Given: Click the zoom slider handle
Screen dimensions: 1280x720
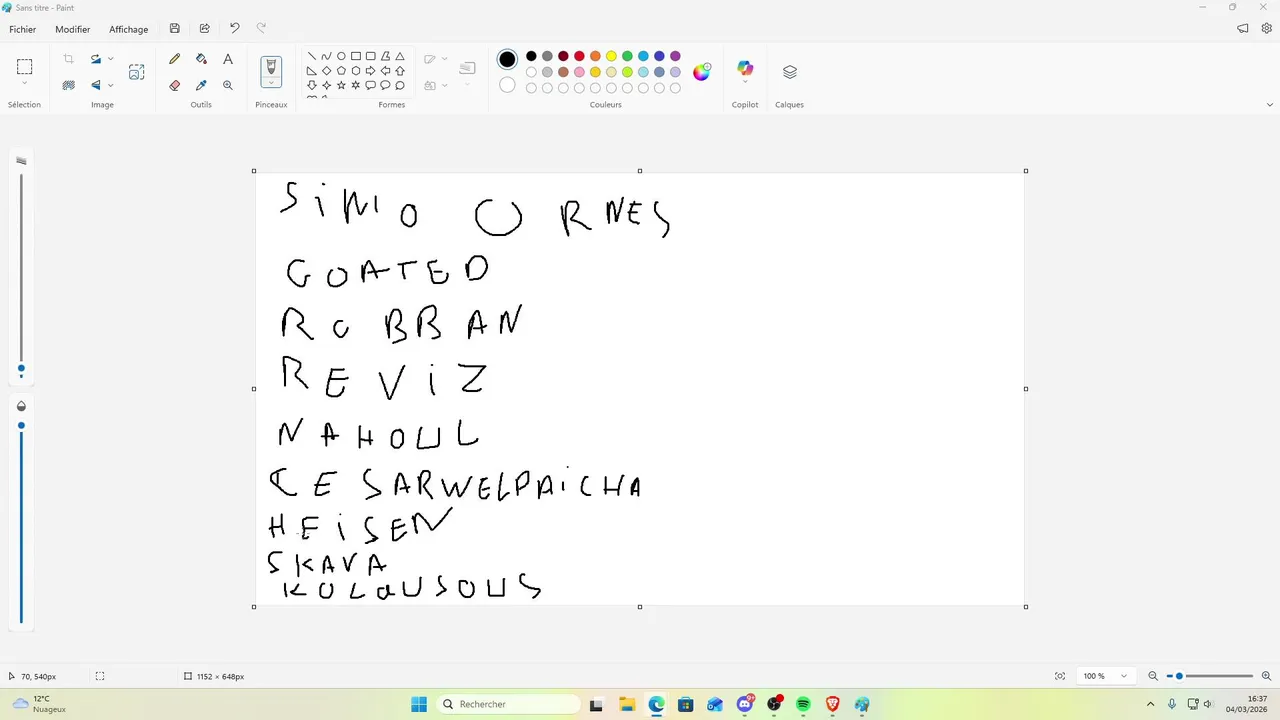Looking at the screenshot, I should tap(1179, 676).
